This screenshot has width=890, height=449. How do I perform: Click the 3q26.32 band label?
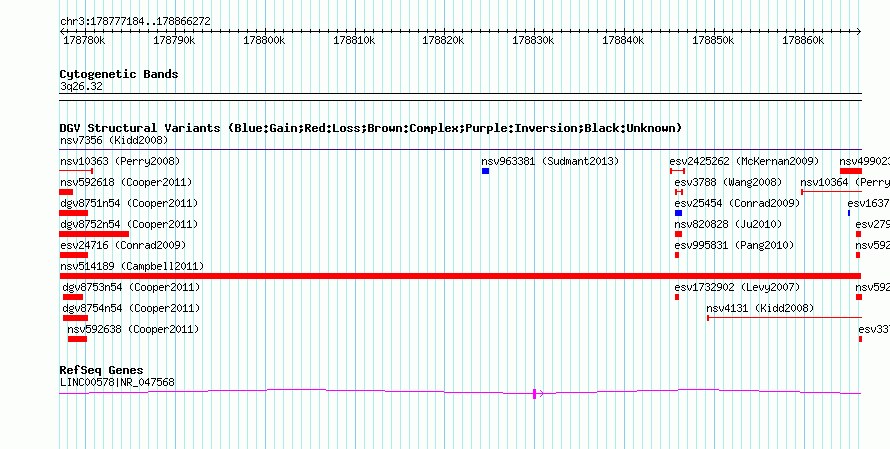tap(81, 87)
